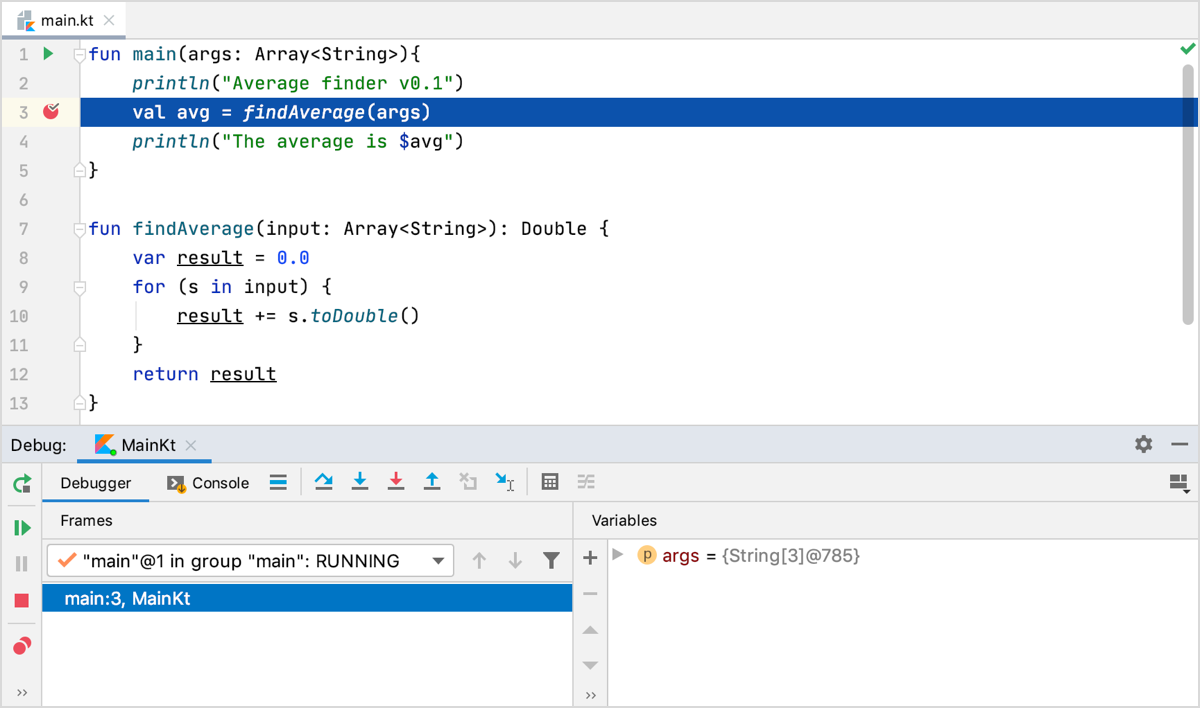Screen dimensions: 1200x708
Task: Open the debug panel settings gear
Action: point(1143,444)
